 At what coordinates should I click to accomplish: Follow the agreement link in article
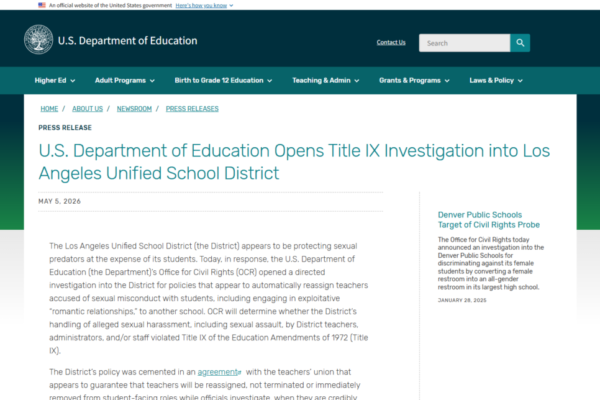point(217,372)
